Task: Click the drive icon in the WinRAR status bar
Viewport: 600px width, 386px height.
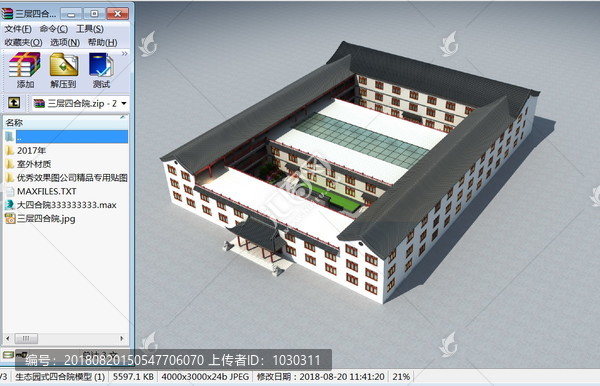Action: point(8,355)
